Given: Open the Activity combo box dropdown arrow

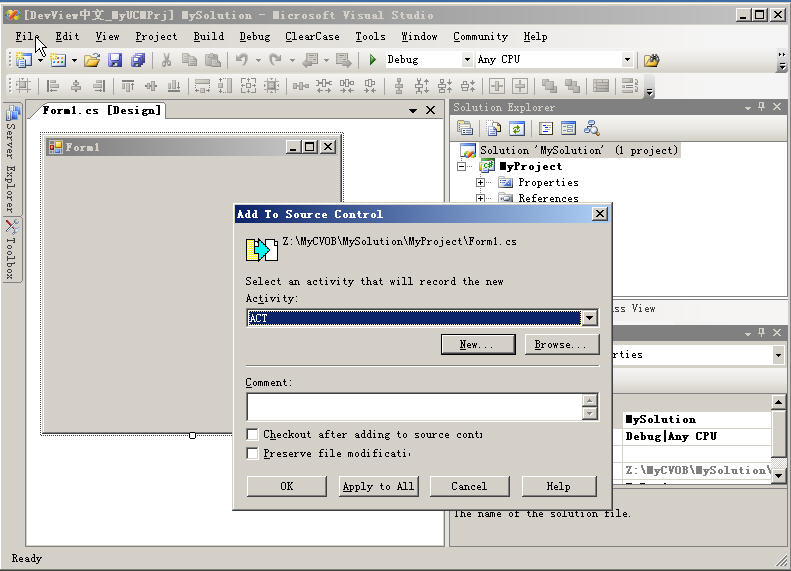Looking at the screenshot, I should coord(589,318).
